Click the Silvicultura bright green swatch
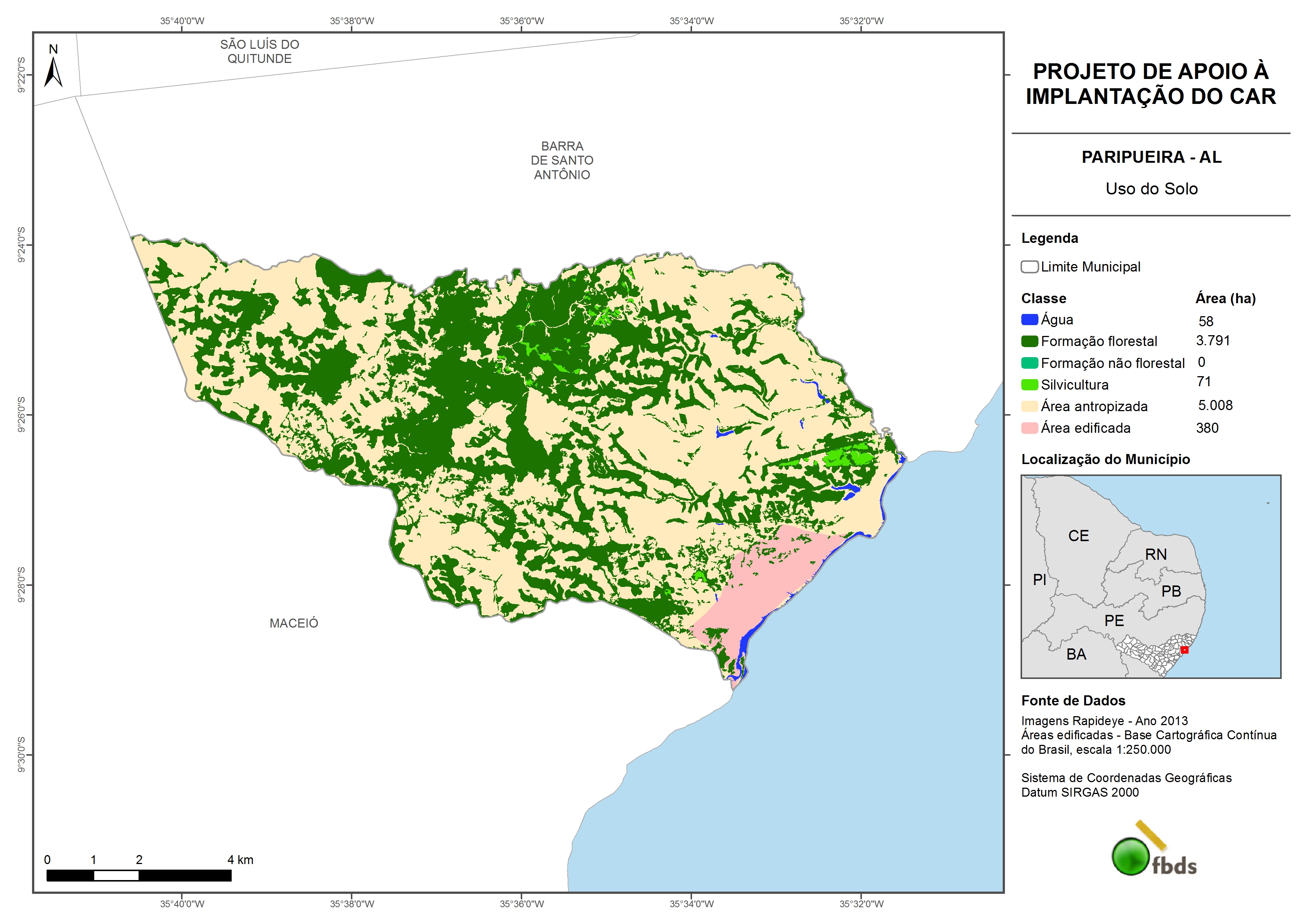The height and width of the screenshot is (924, 1307). click(1029, 385)
